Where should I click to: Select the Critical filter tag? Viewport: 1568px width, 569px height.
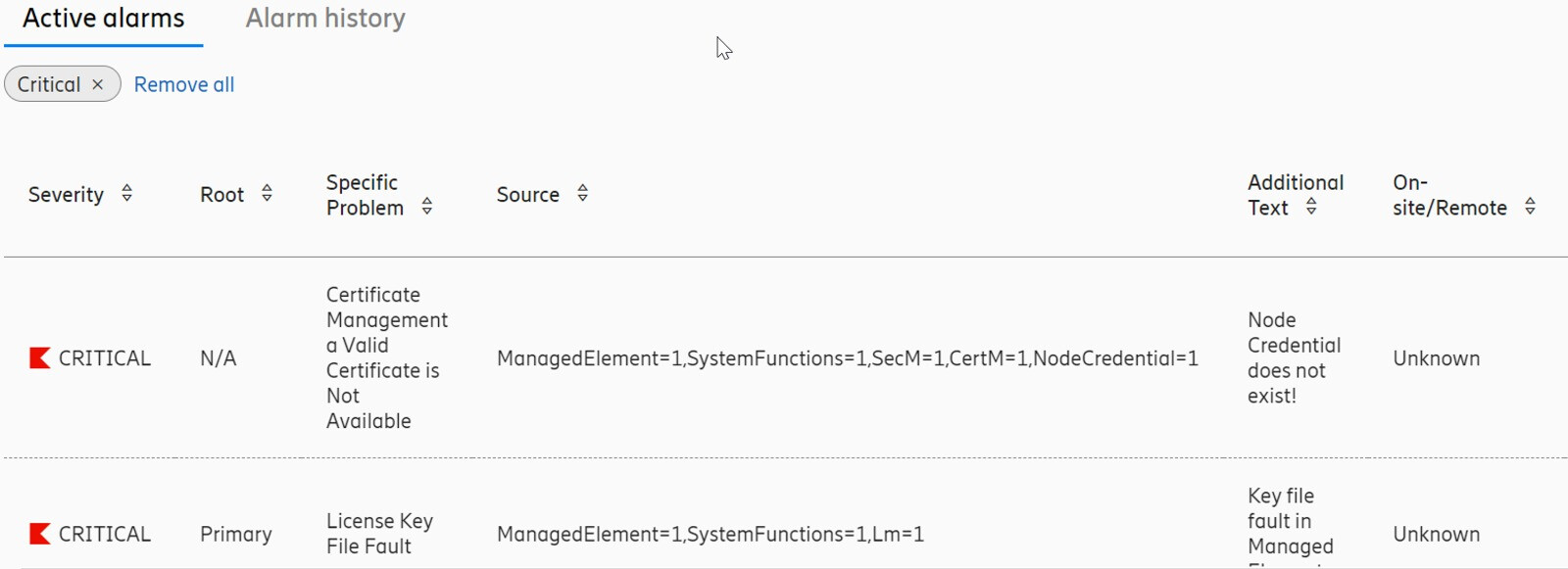click(x=49, y=85)
